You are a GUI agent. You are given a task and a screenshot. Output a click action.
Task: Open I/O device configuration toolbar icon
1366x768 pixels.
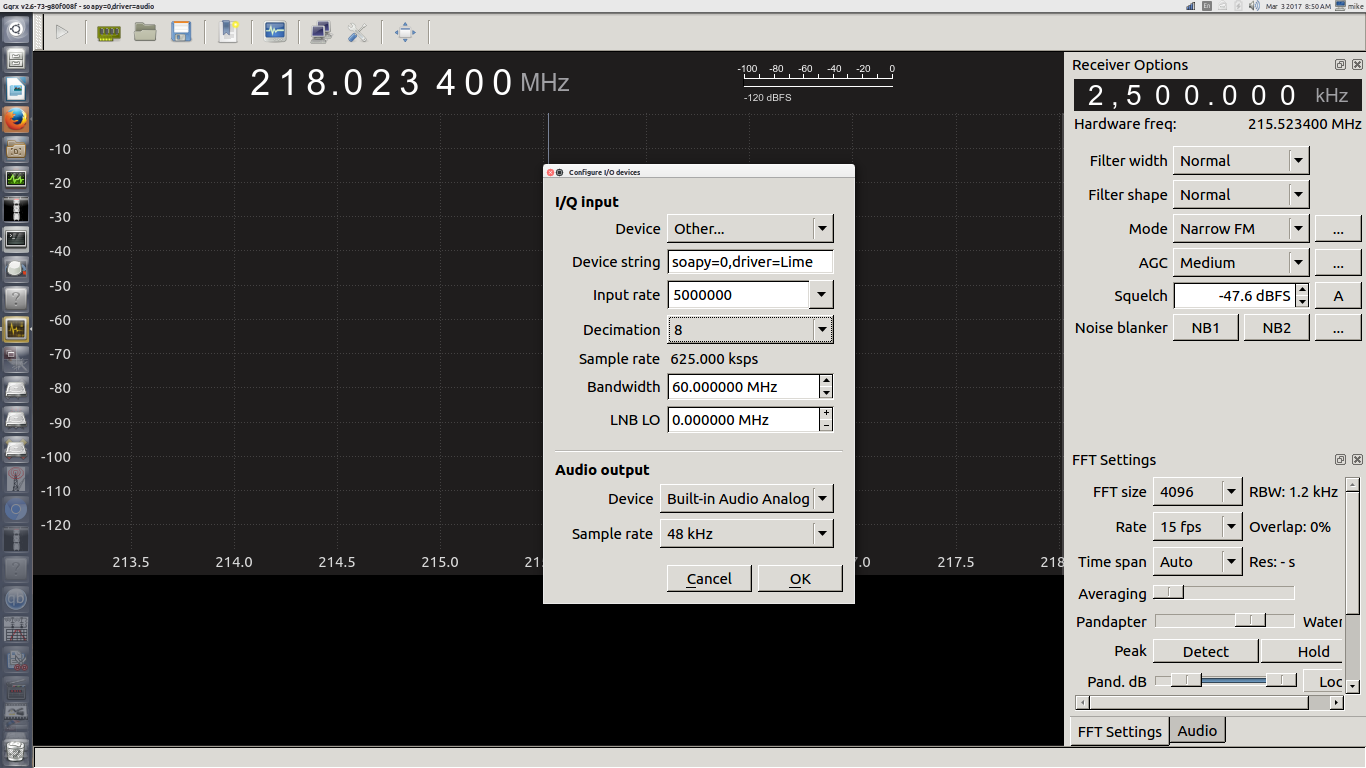pos(108,32)
